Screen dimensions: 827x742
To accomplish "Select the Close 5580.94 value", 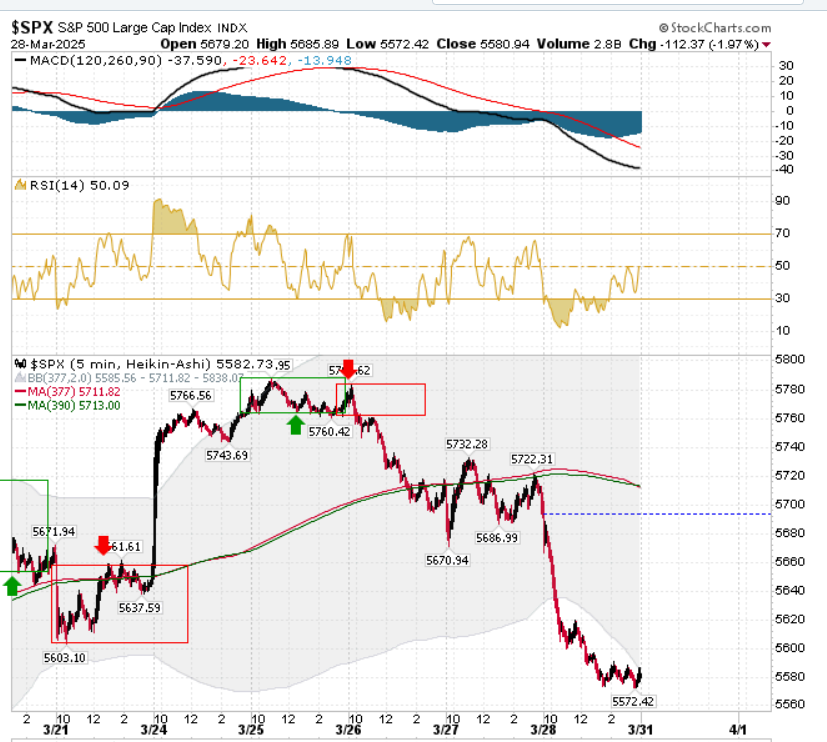I will click(483, 44).
